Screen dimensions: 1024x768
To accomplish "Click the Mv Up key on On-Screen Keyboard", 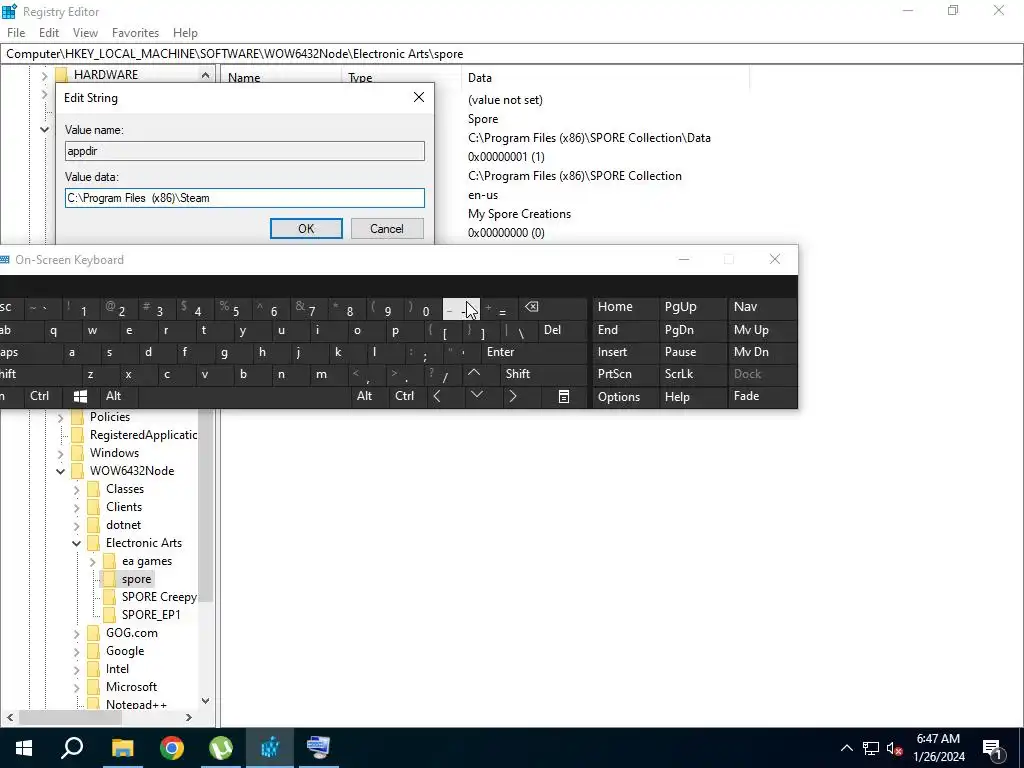I will pyautogui.click(x=751, y=330).
